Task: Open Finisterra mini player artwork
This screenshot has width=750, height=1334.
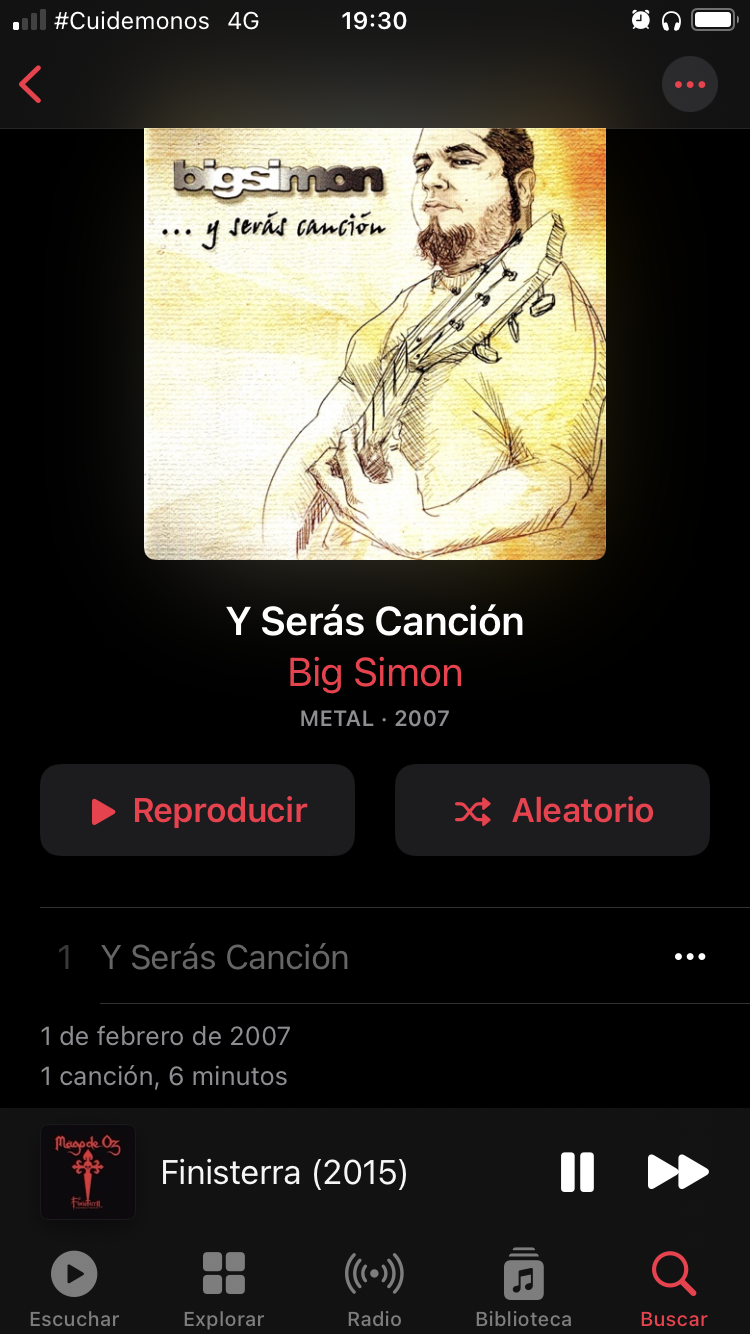Action: tap(88, 1172)
